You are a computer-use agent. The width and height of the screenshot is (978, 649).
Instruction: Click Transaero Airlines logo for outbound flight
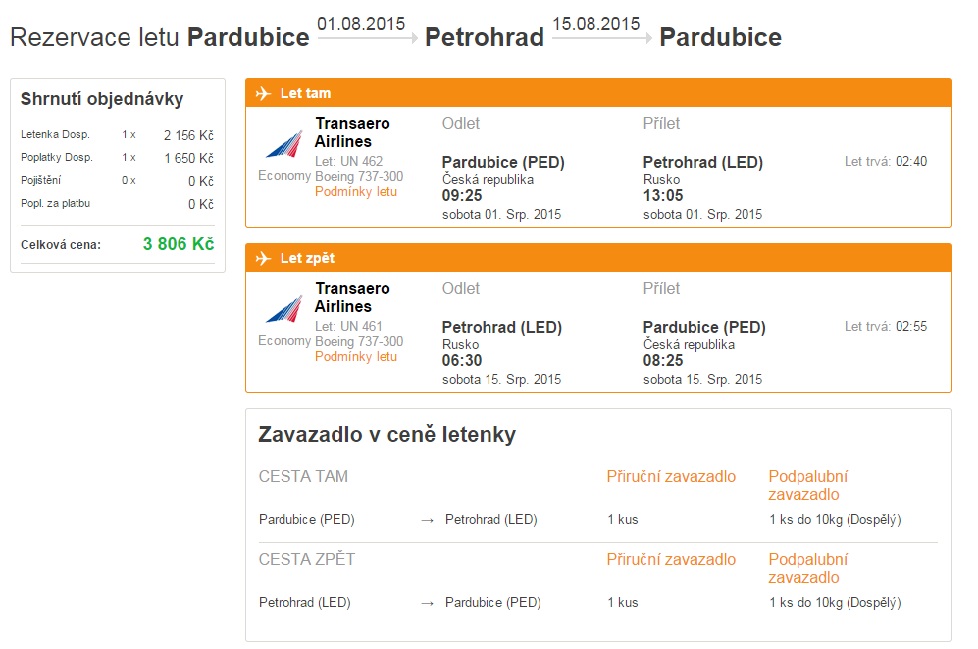284,145
